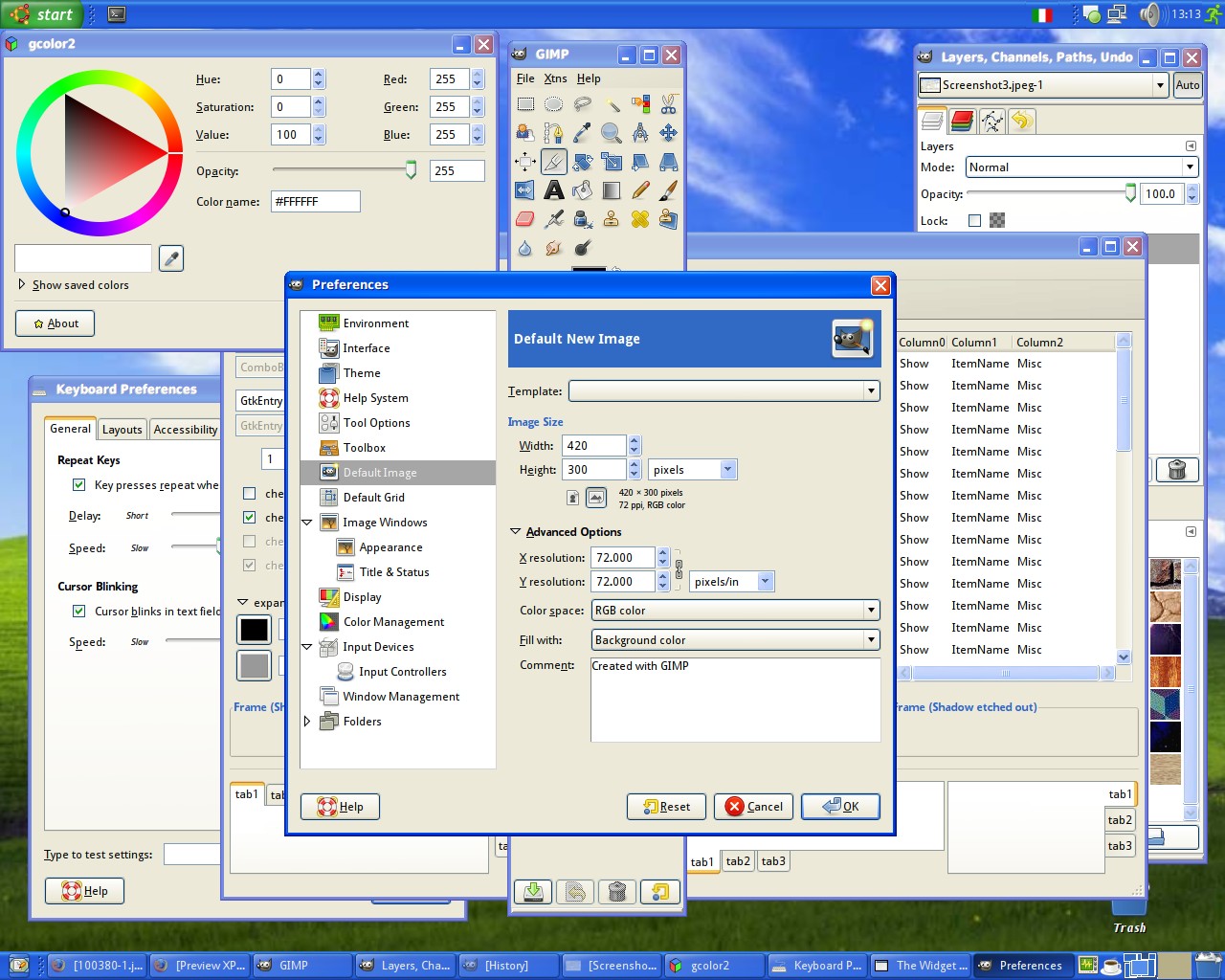Open the Paths tab in Layers dialog
Viewport: 1225px width, 980px height.
tap(992, 121)
